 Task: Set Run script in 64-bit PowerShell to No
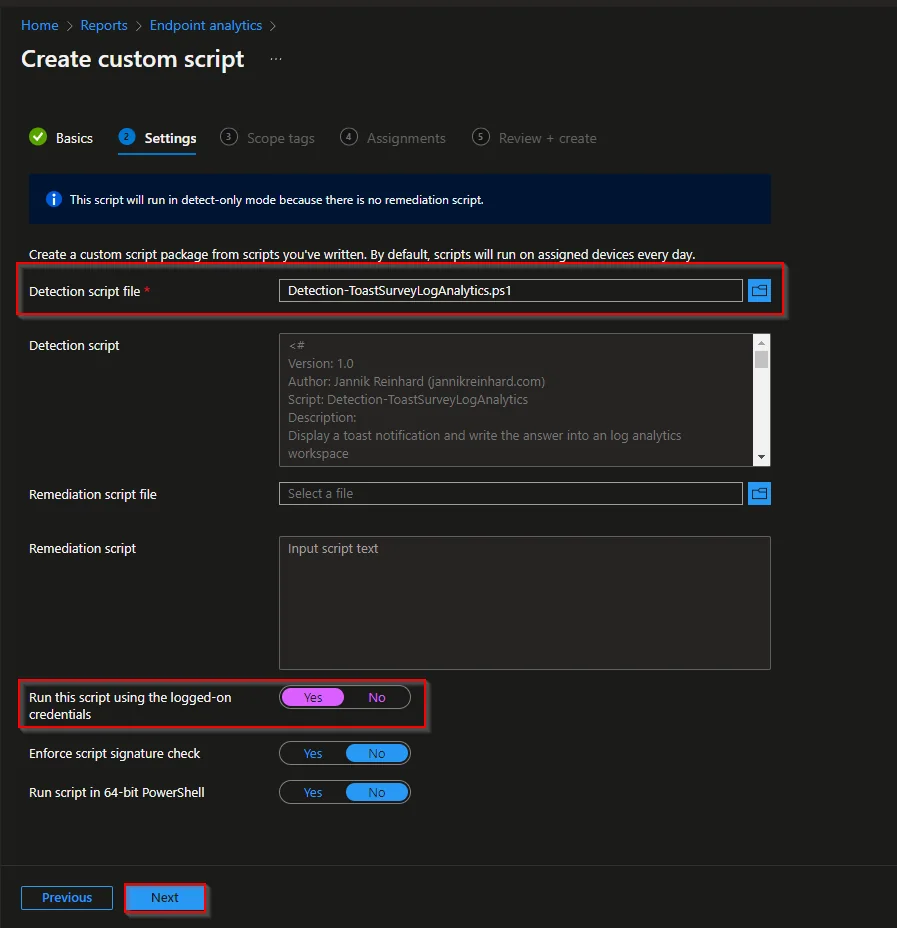click(376, 792)
